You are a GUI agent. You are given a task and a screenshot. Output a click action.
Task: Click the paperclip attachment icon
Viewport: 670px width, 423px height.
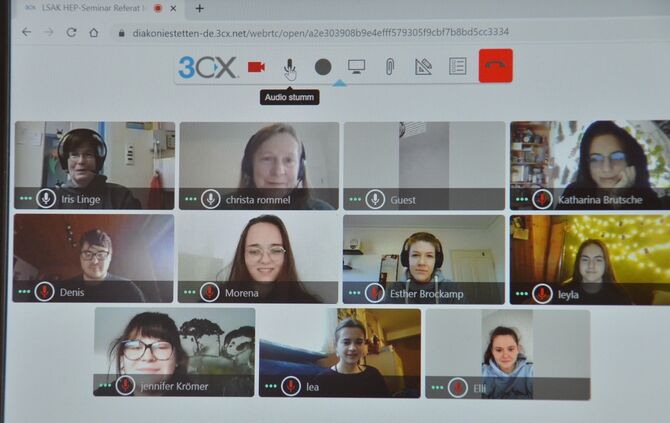pyautogui.click(x=389, y=67)
